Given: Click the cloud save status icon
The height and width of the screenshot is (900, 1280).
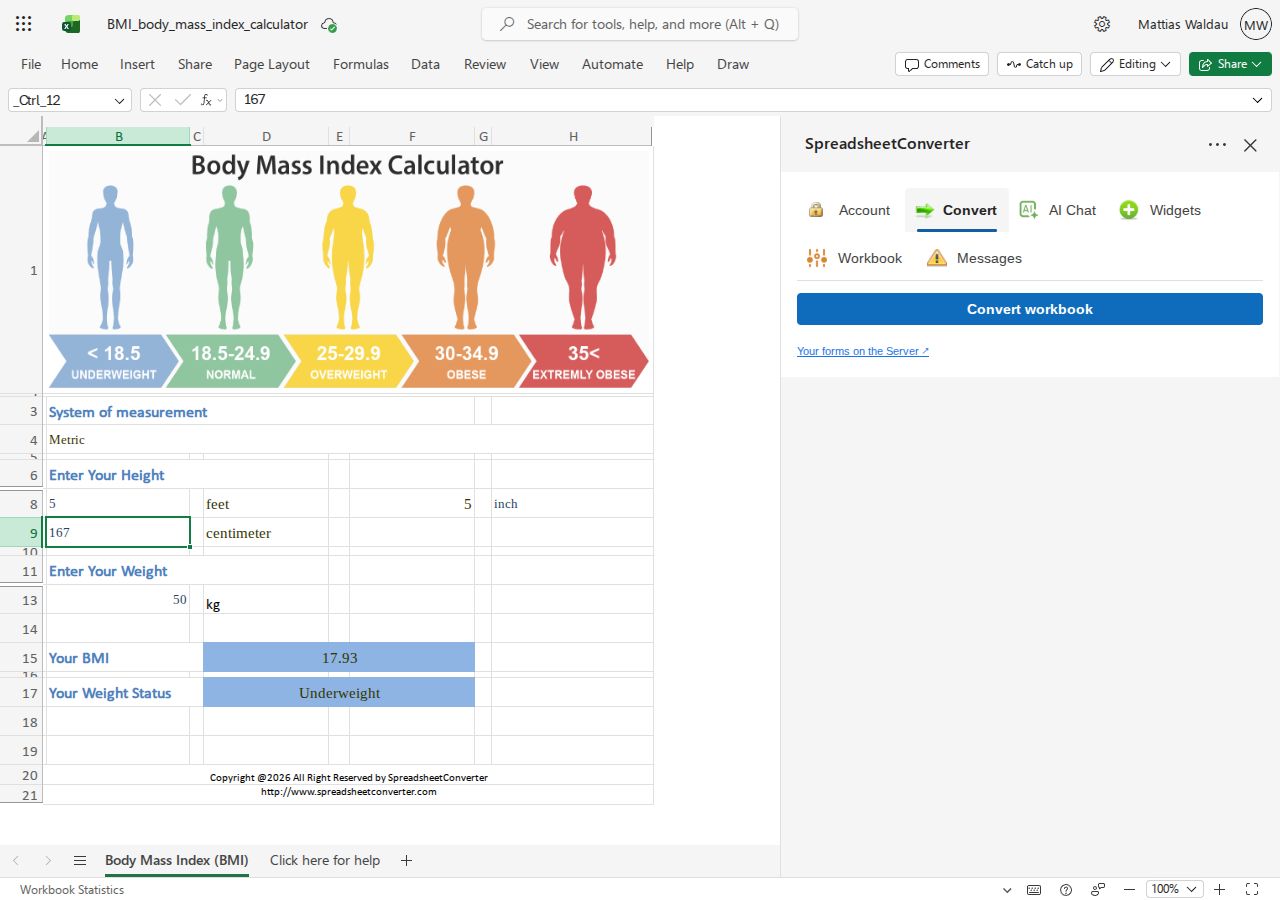Looking at the screenshot, I should [329, 25].
